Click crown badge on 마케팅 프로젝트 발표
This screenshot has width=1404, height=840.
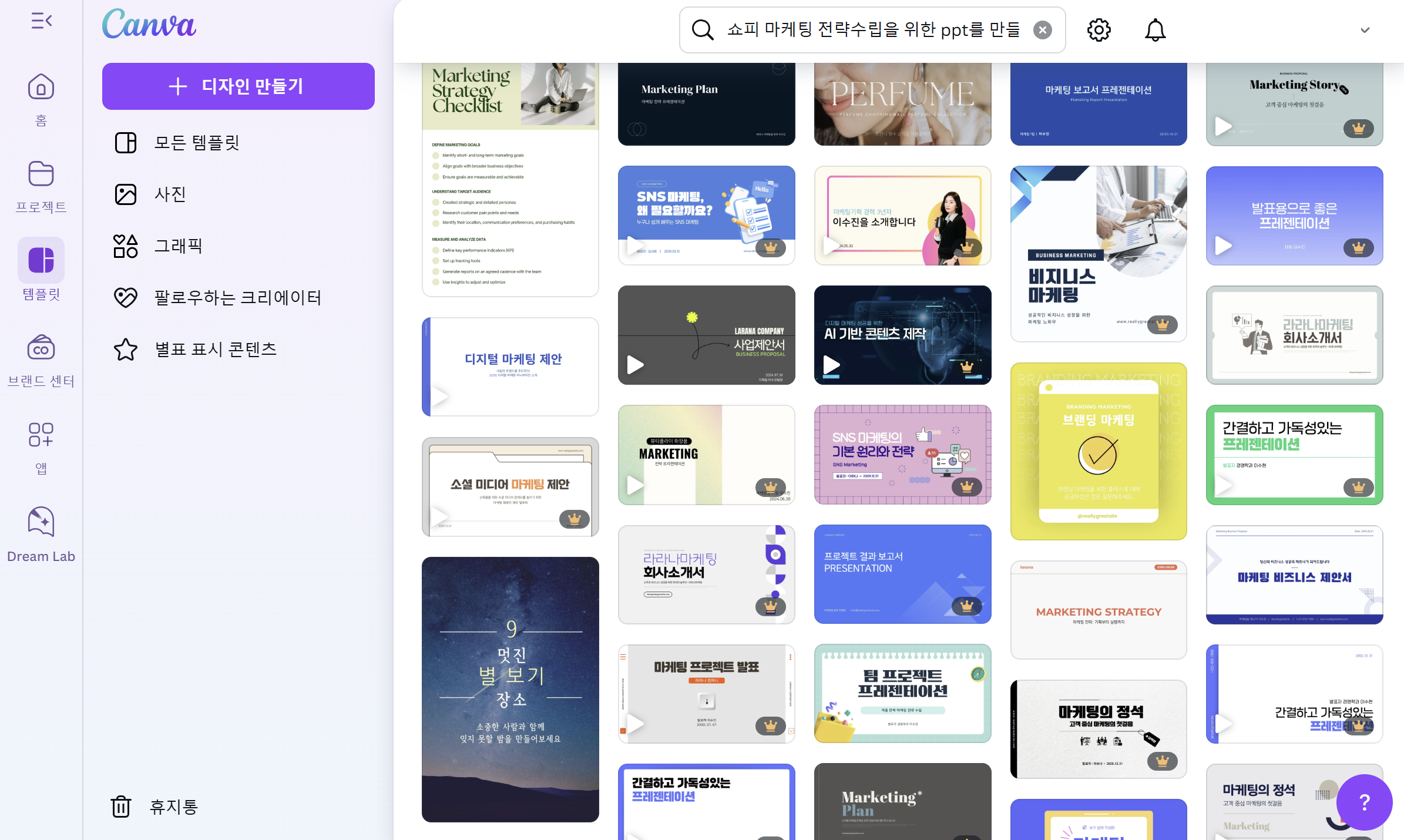coord(771,726)
